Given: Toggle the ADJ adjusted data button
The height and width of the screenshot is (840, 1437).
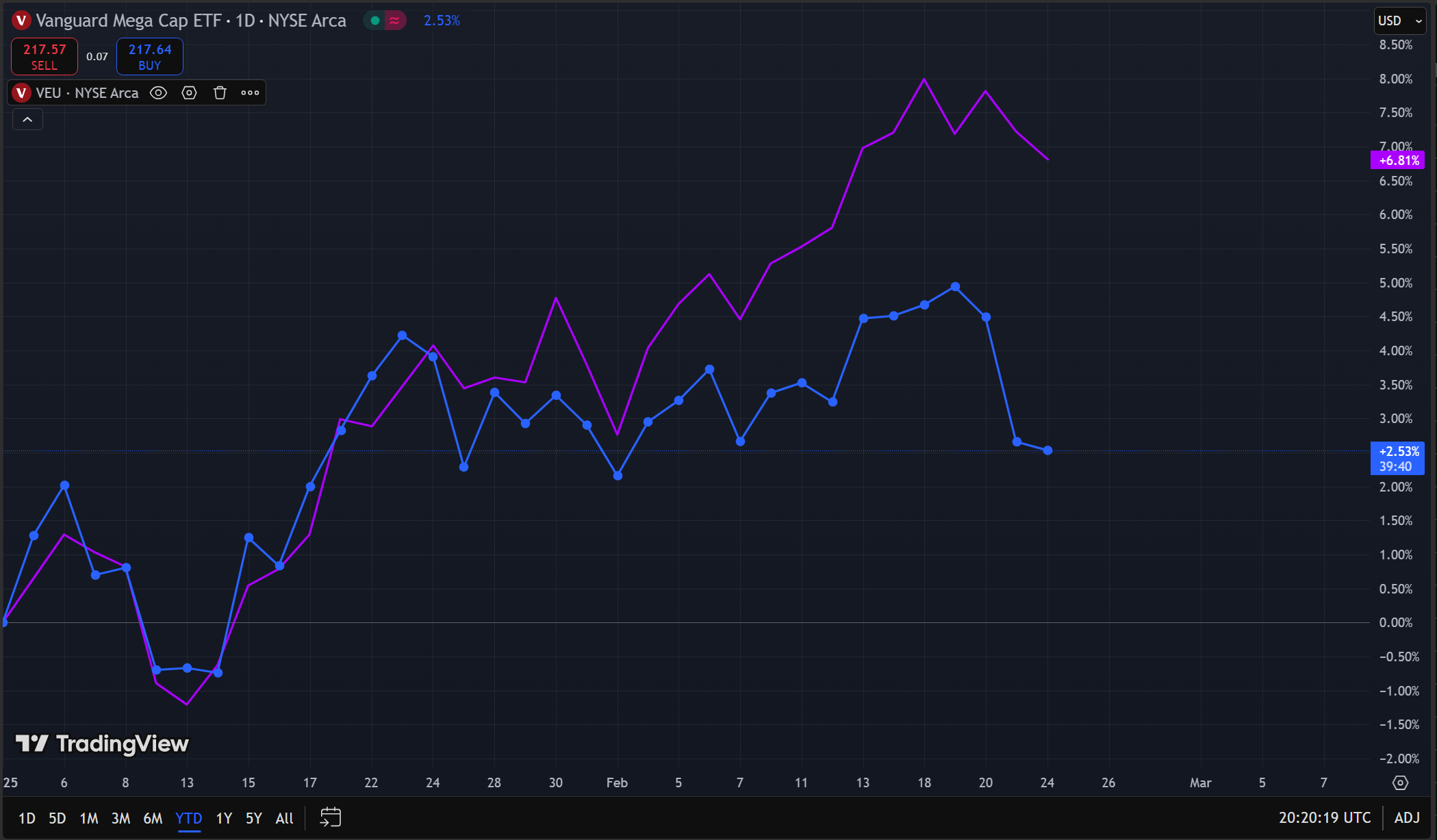Looking at the screenshot, I should 1407,818.
